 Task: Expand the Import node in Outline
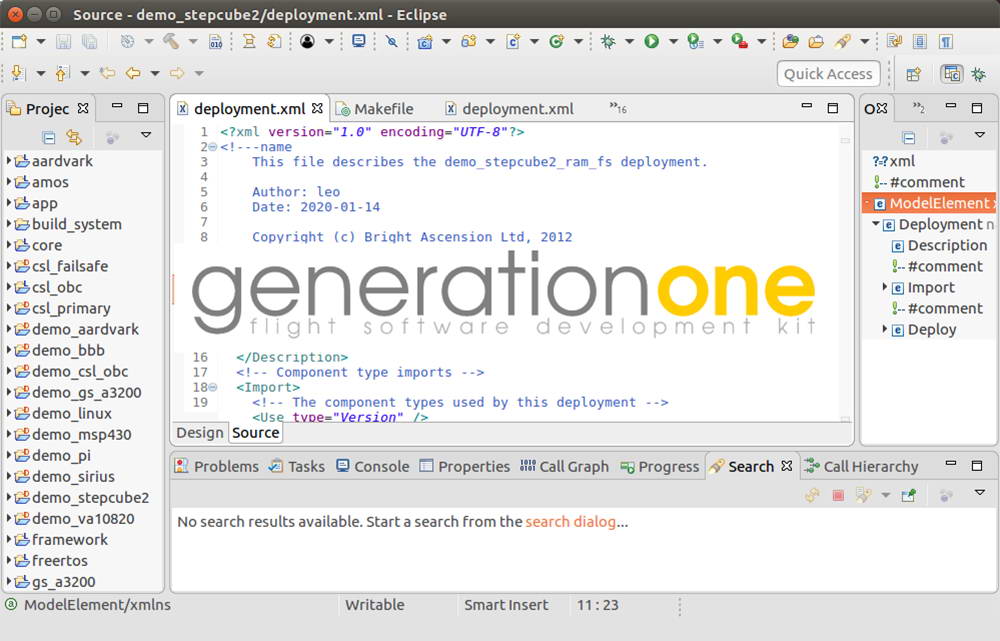click(x=885, y=287)
